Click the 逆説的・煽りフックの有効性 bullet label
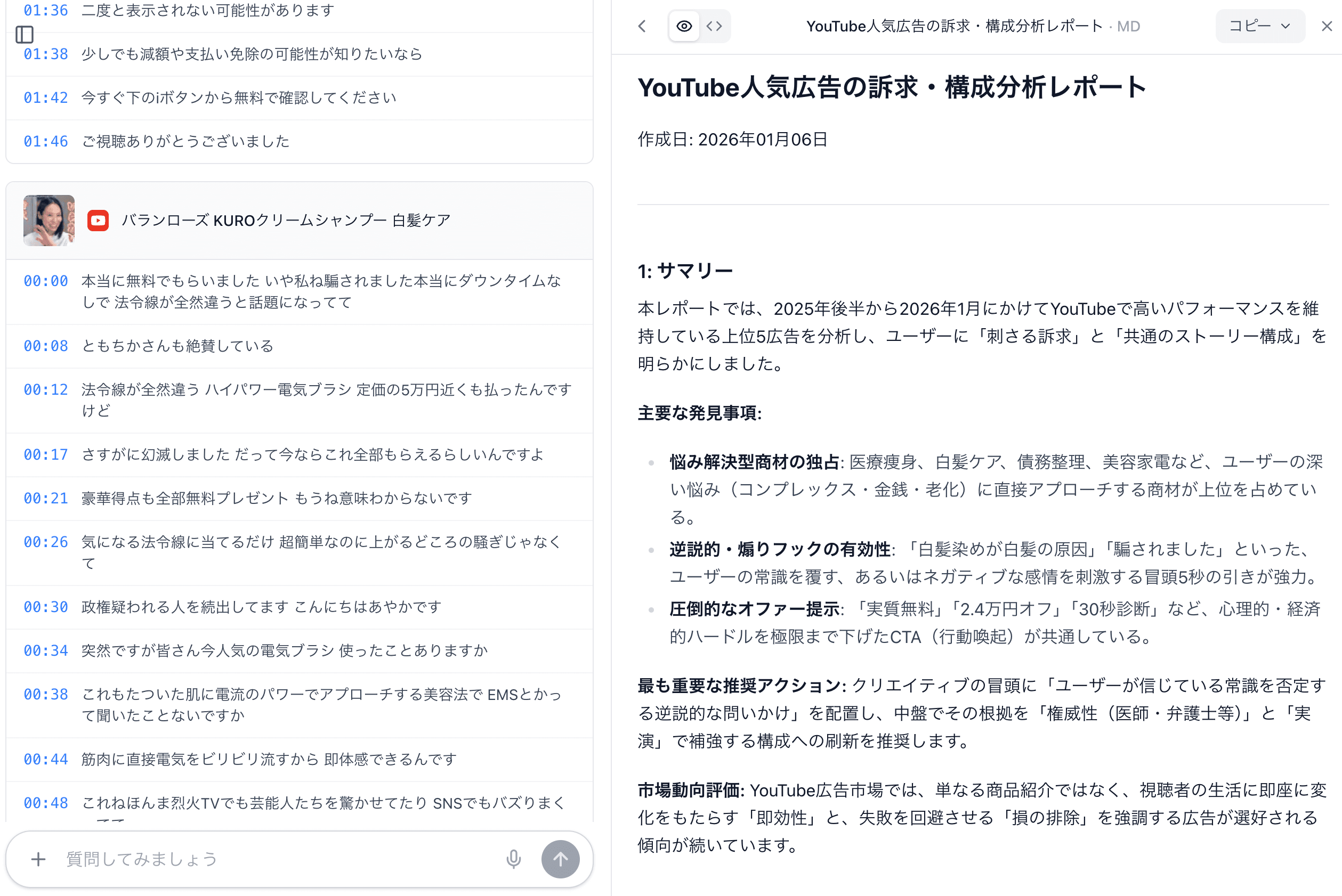 tap(780, 550)
